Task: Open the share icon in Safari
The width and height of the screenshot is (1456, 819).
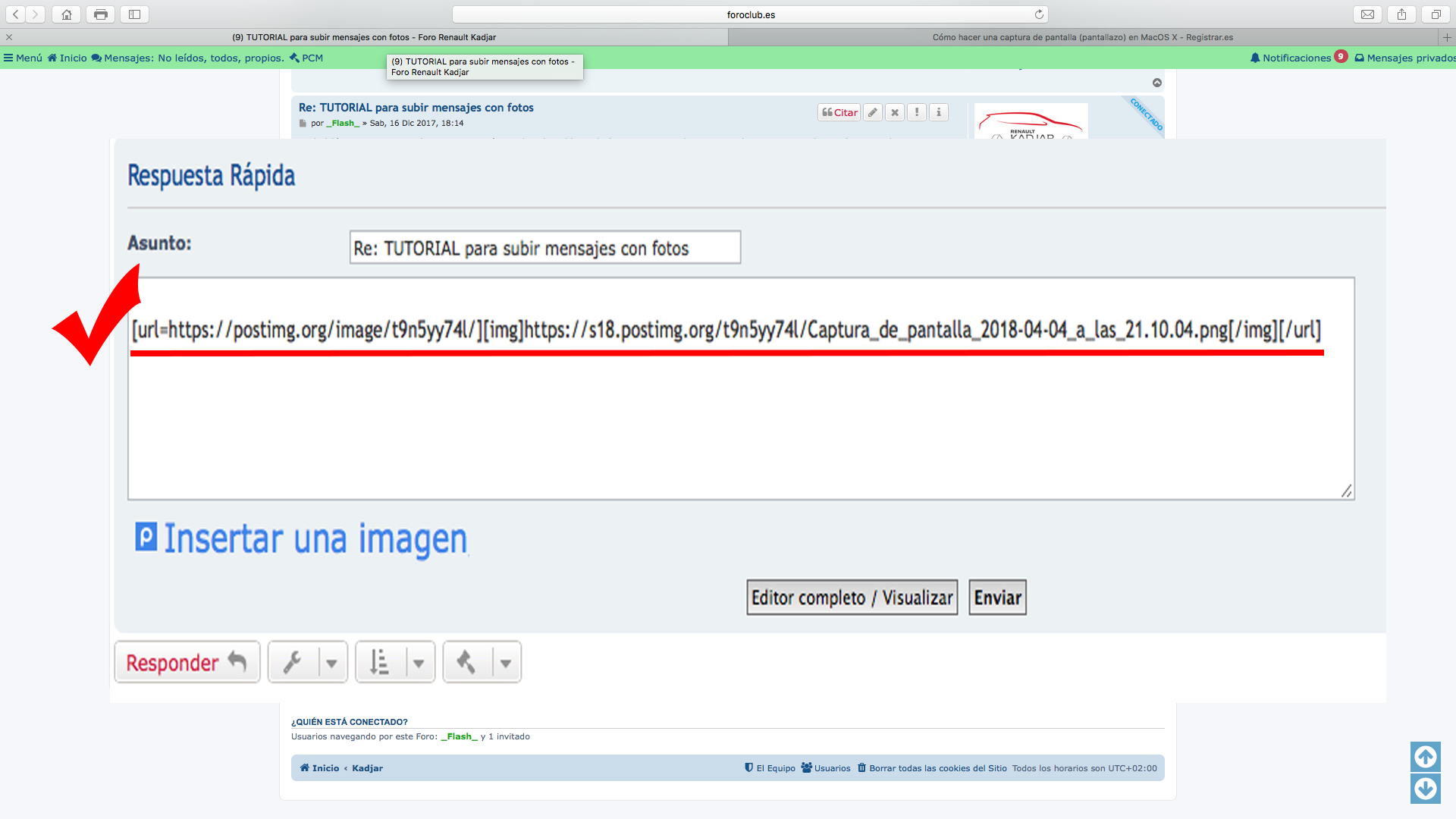Action: coord(1401,14)
